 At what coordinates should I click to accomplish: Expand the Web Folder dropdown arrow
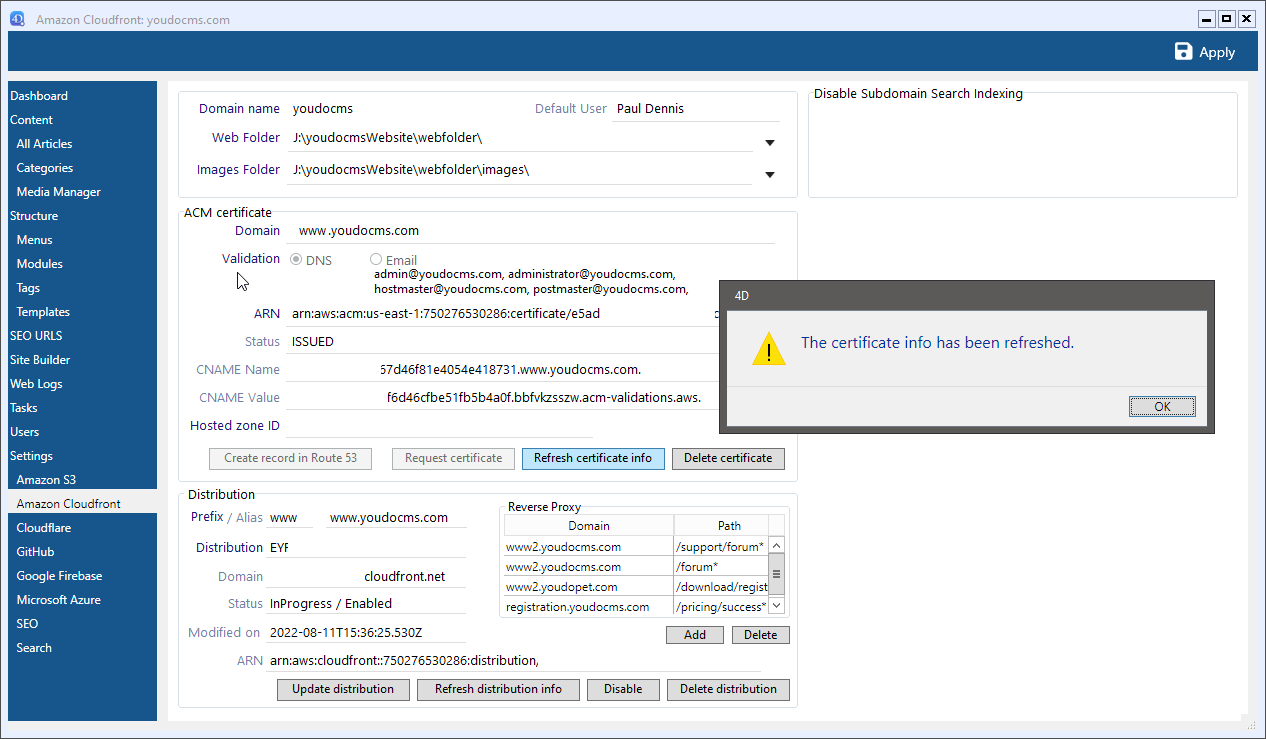tap(770, 143)
